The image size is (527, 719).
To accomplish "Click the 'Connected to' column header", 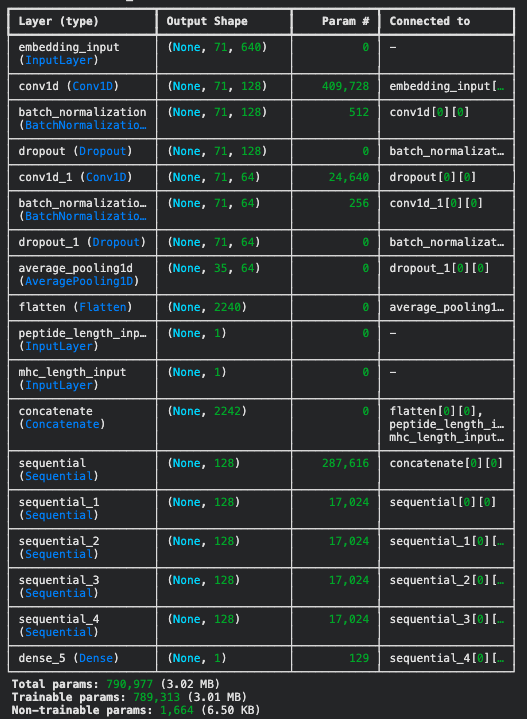I will [430, 21].
